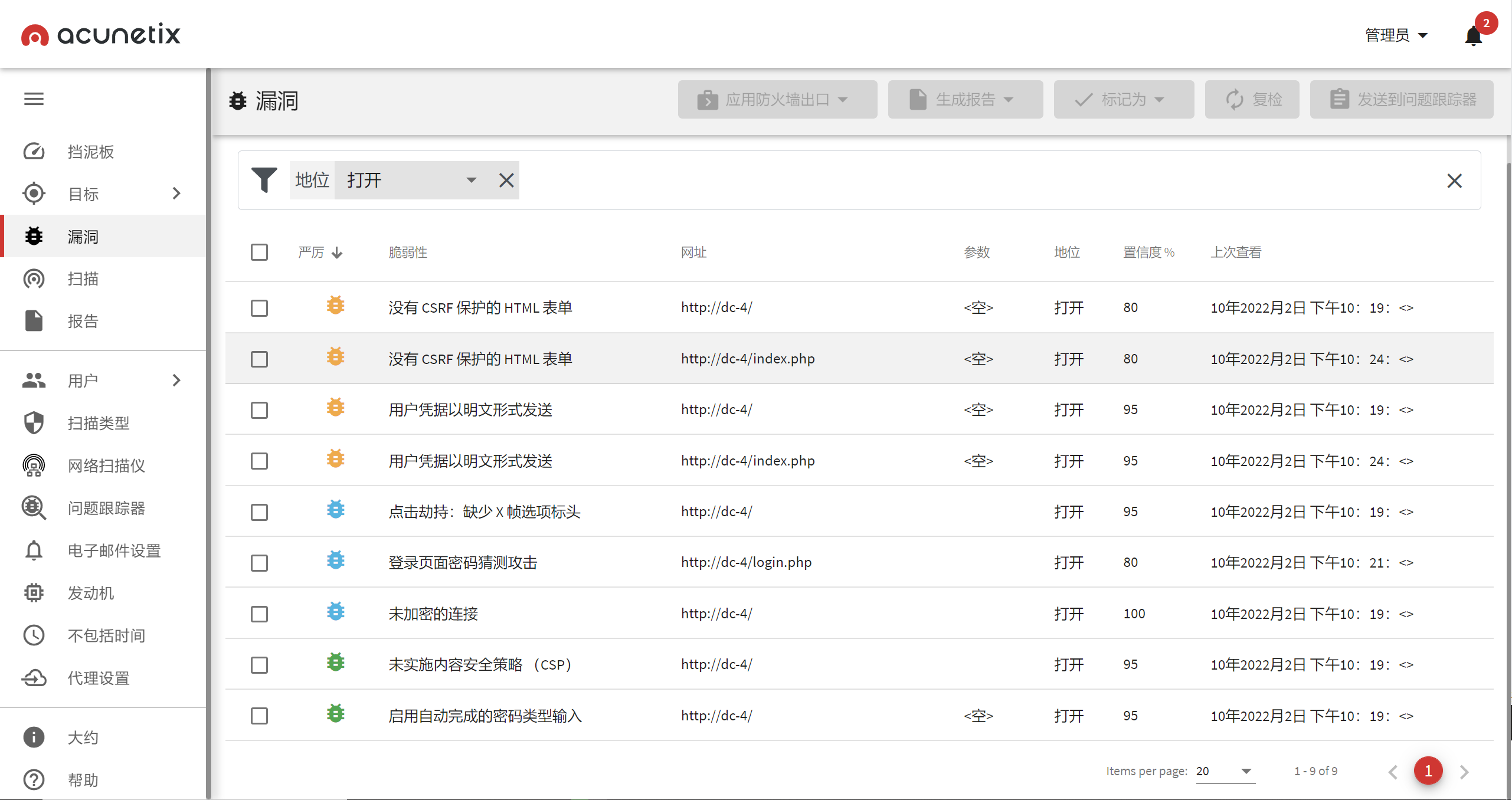Click filter status 地位打开 clear button
Viewport: 1512px width, 800px height.
pyautogui.click(x=506, y=181)
